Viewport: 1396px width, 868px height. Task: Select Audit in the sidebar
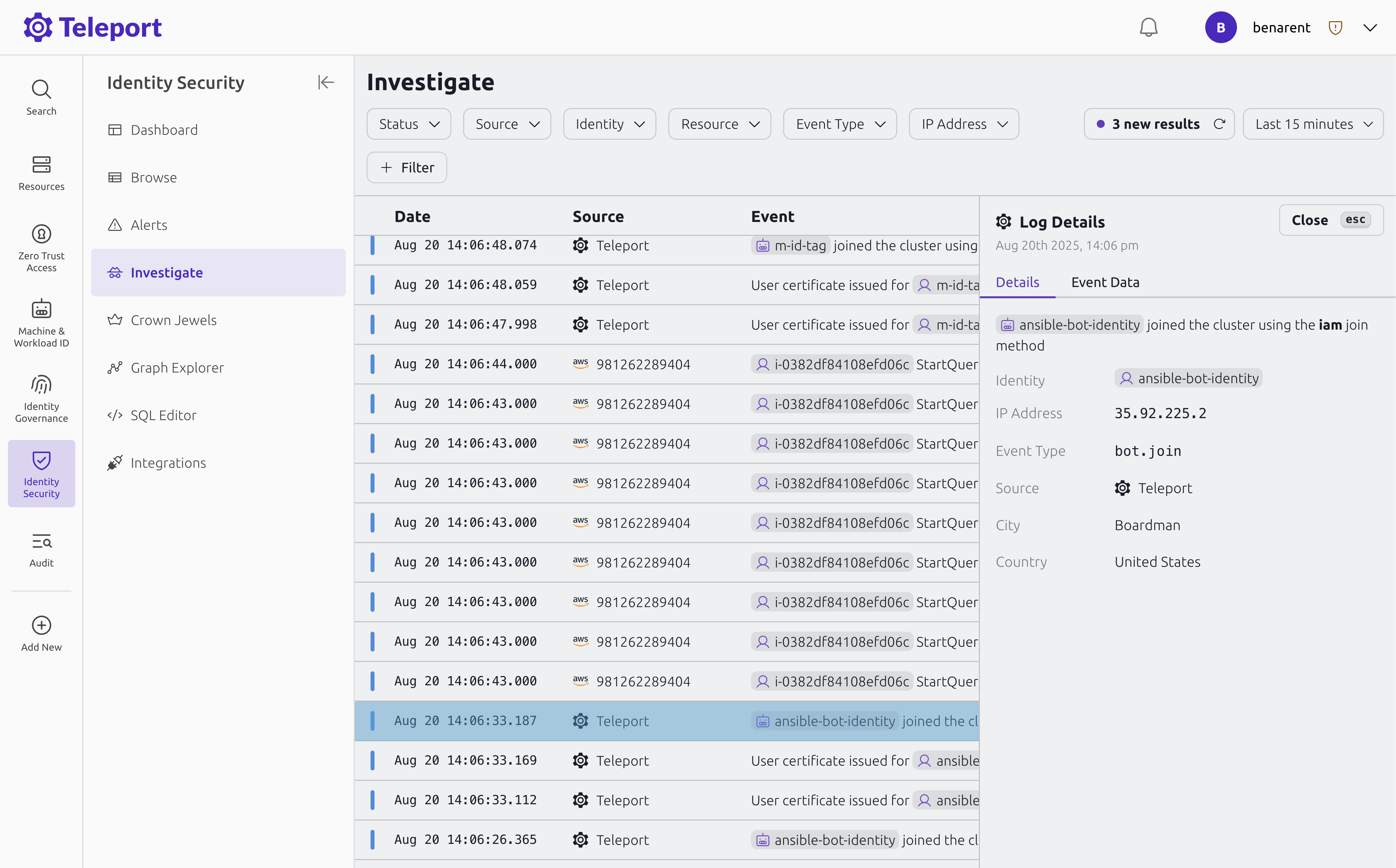click(x=41, y=549)
